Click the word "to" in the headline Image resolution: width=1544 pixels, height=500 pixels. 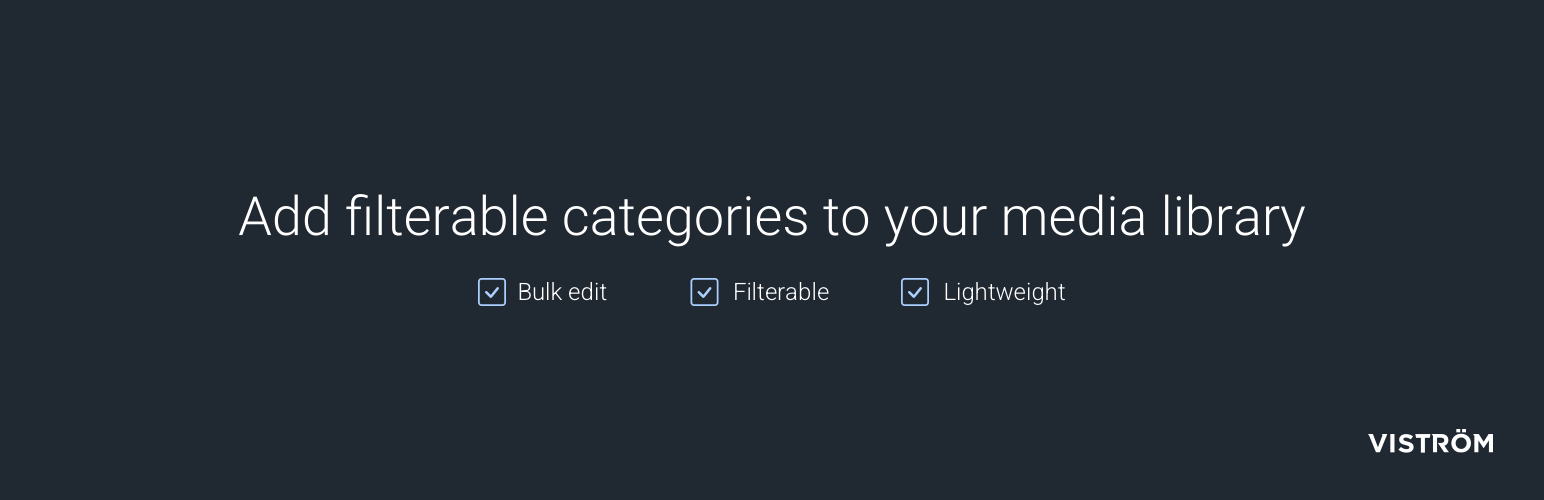pos(846,217)
